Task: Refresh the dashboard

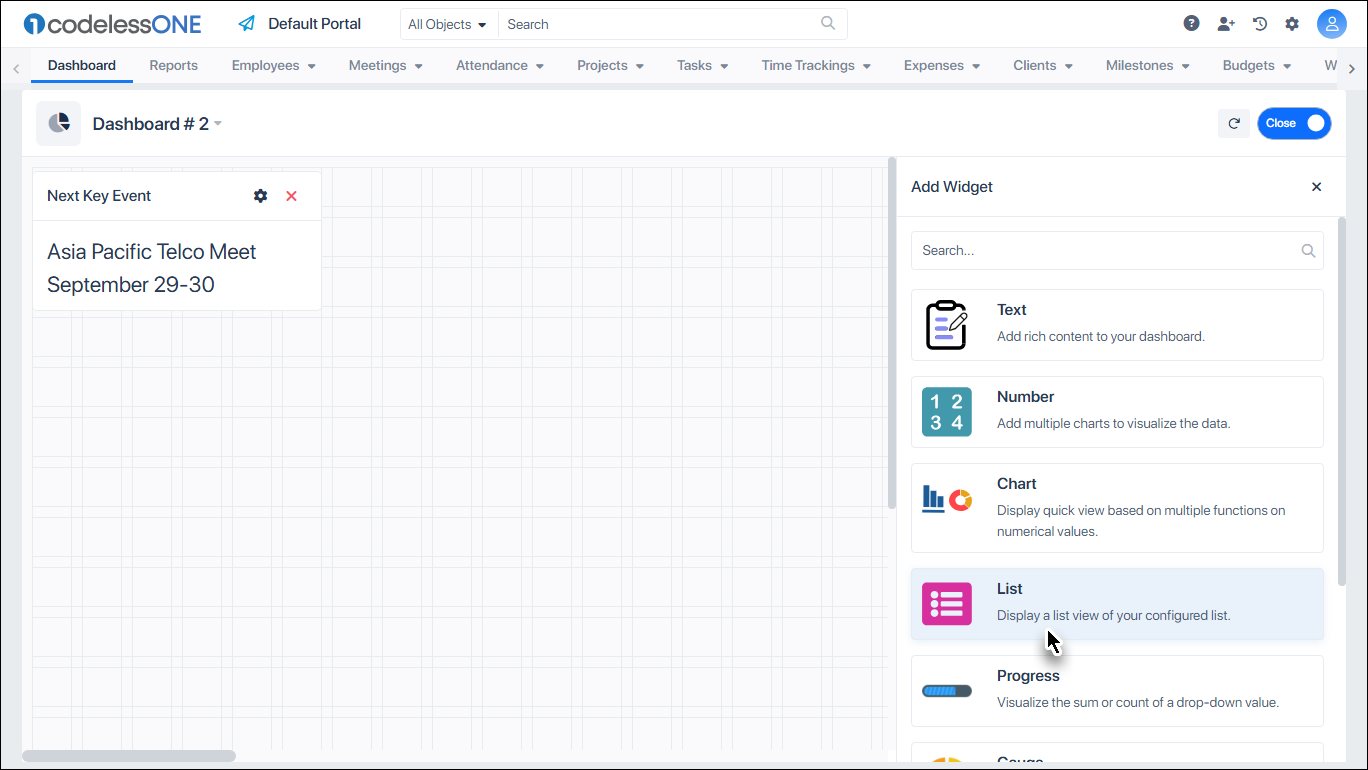Action: [1233, 123]
